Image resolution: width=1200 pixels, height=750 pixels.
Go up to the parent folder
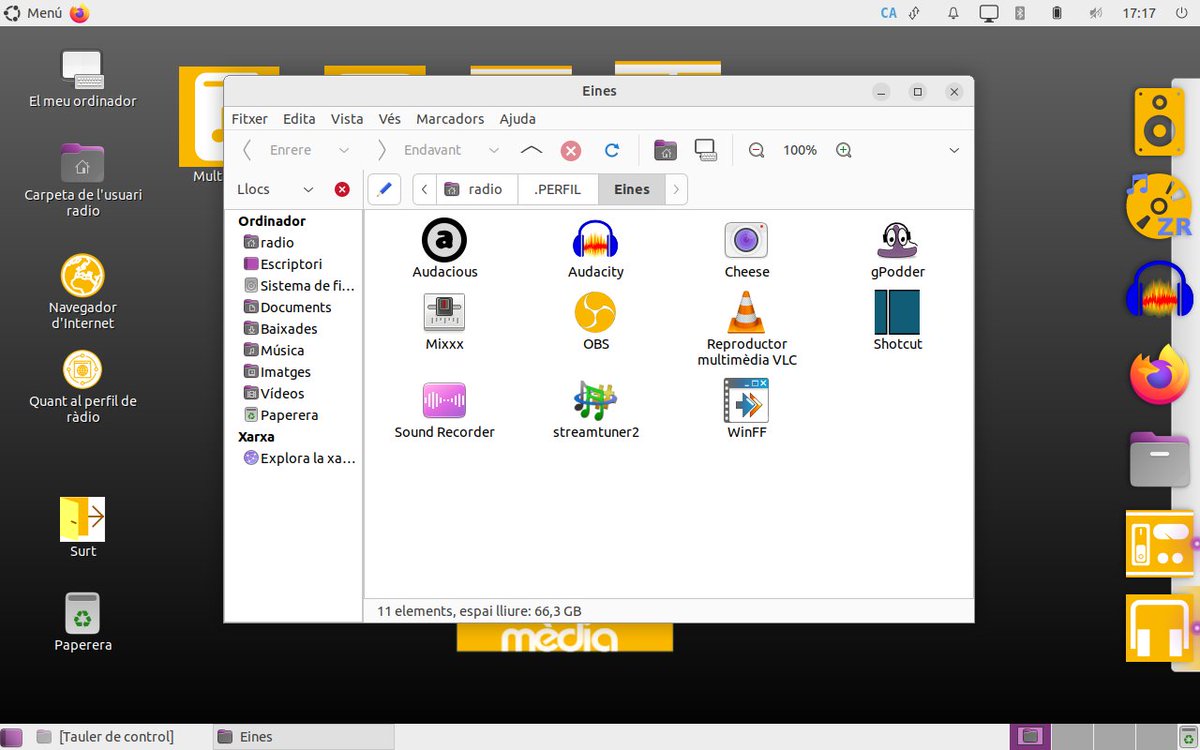(x=532, y=150)
